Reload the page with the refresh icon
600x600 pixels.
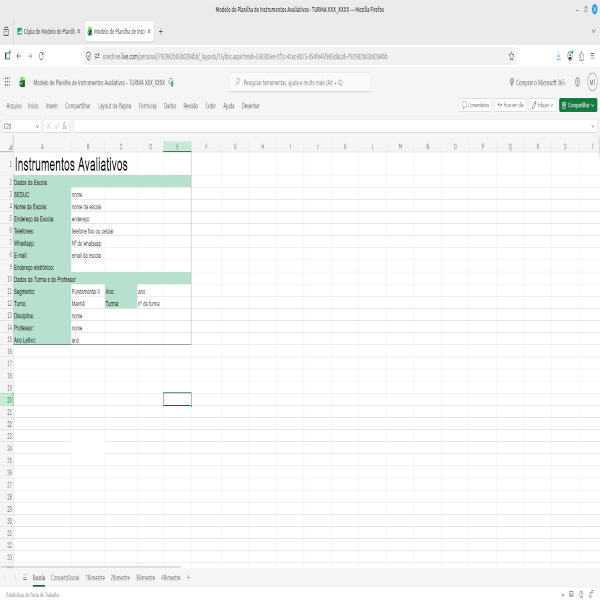(x=41, y=56)
